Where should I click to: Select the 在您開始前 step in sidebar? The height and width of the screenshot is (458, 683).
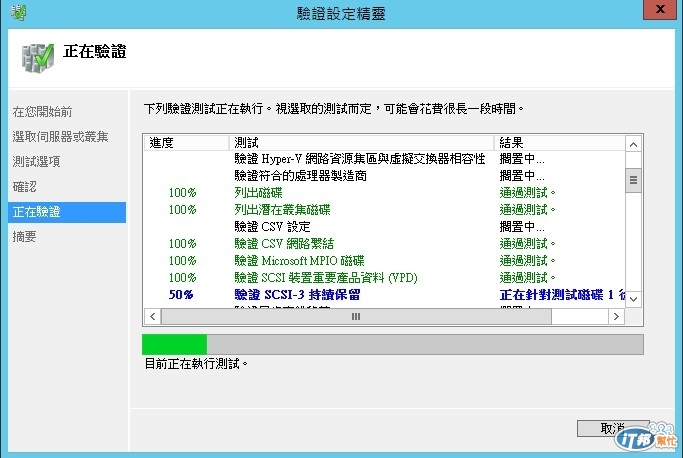(42, 112)
